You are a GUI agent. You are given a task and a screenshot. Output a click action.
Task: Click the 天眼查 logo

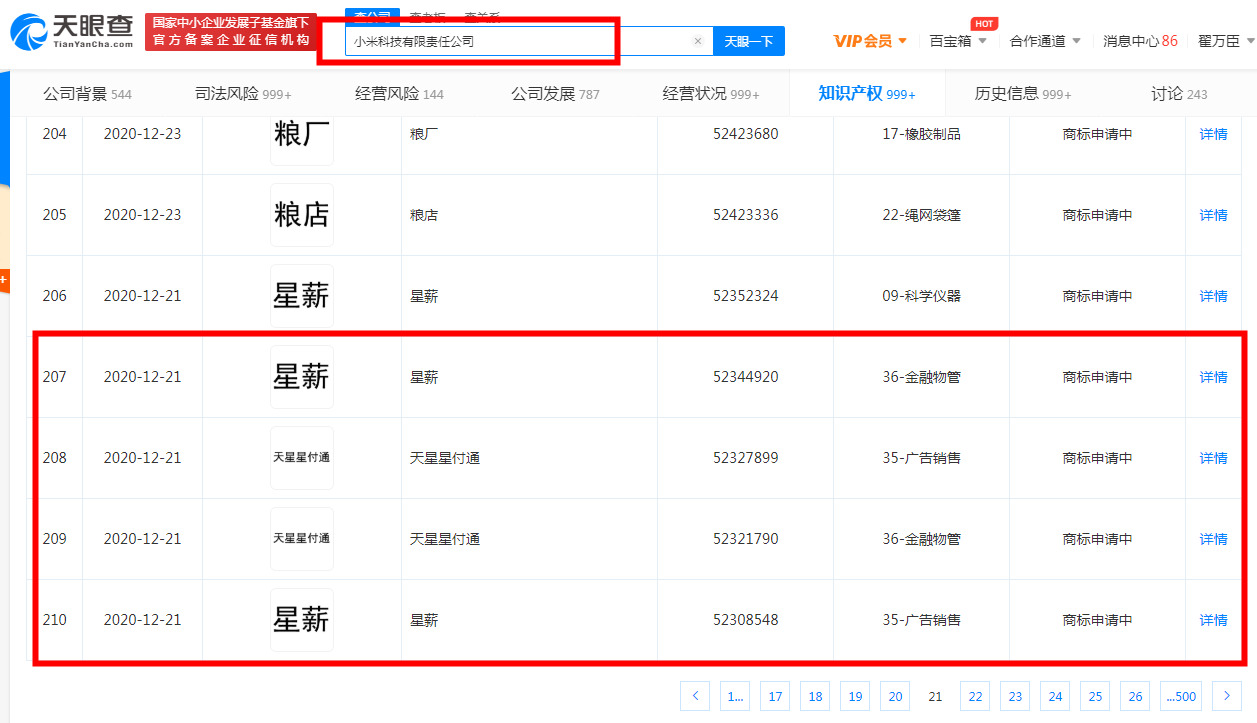tap(72, 32)
